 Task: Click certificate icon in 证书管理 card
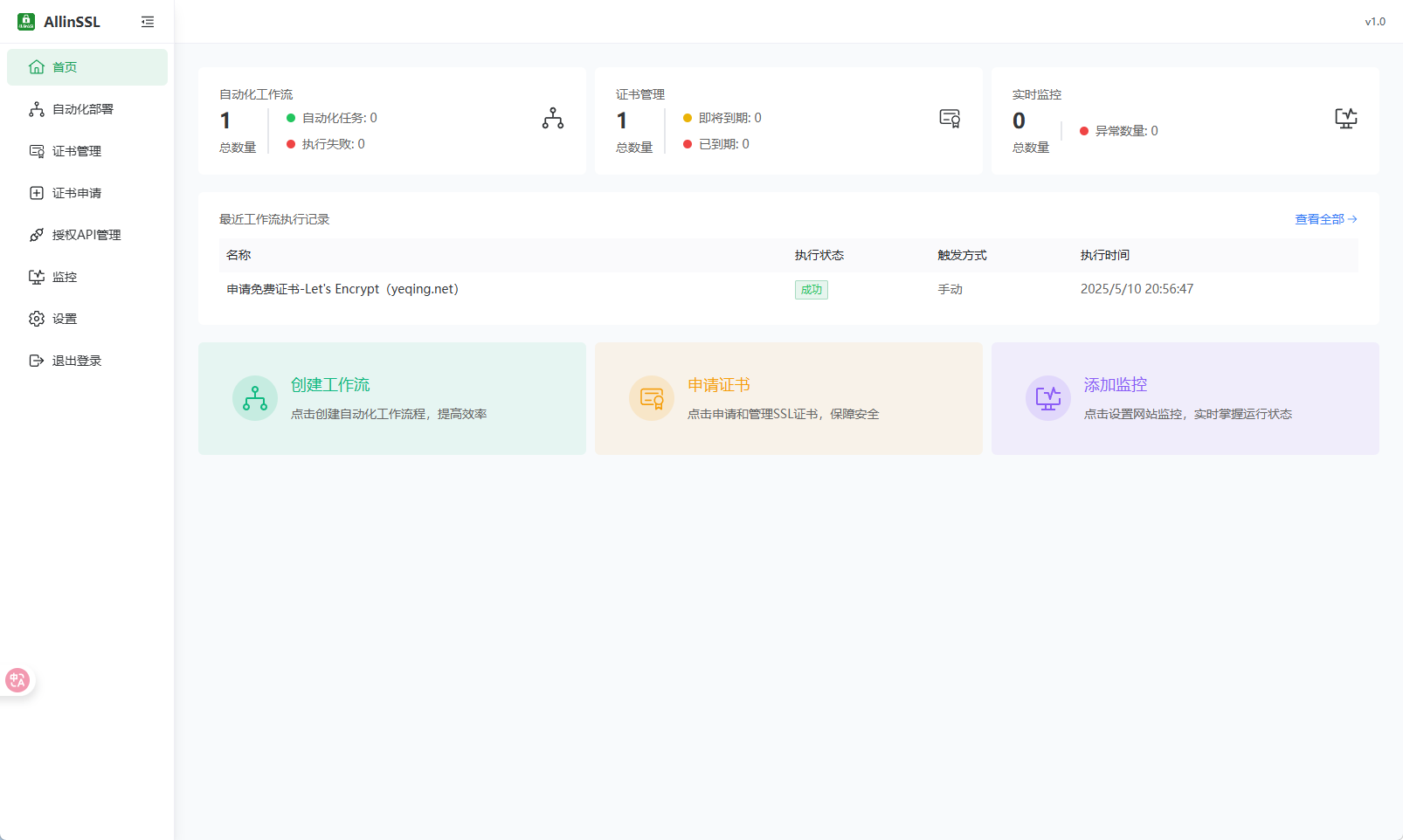tap(950, 119)
